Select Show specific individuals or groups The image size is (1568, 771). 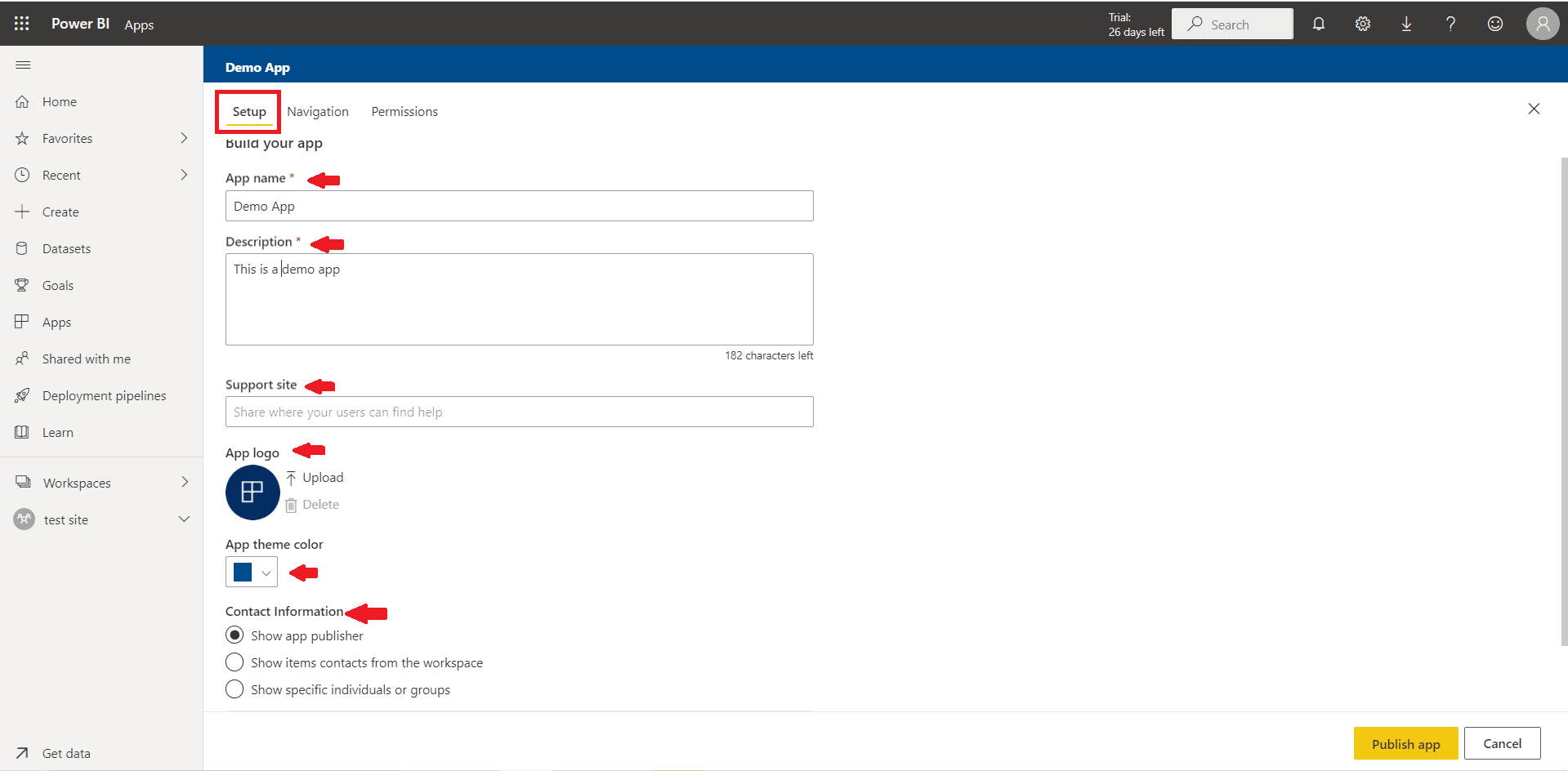pos(235,689)
